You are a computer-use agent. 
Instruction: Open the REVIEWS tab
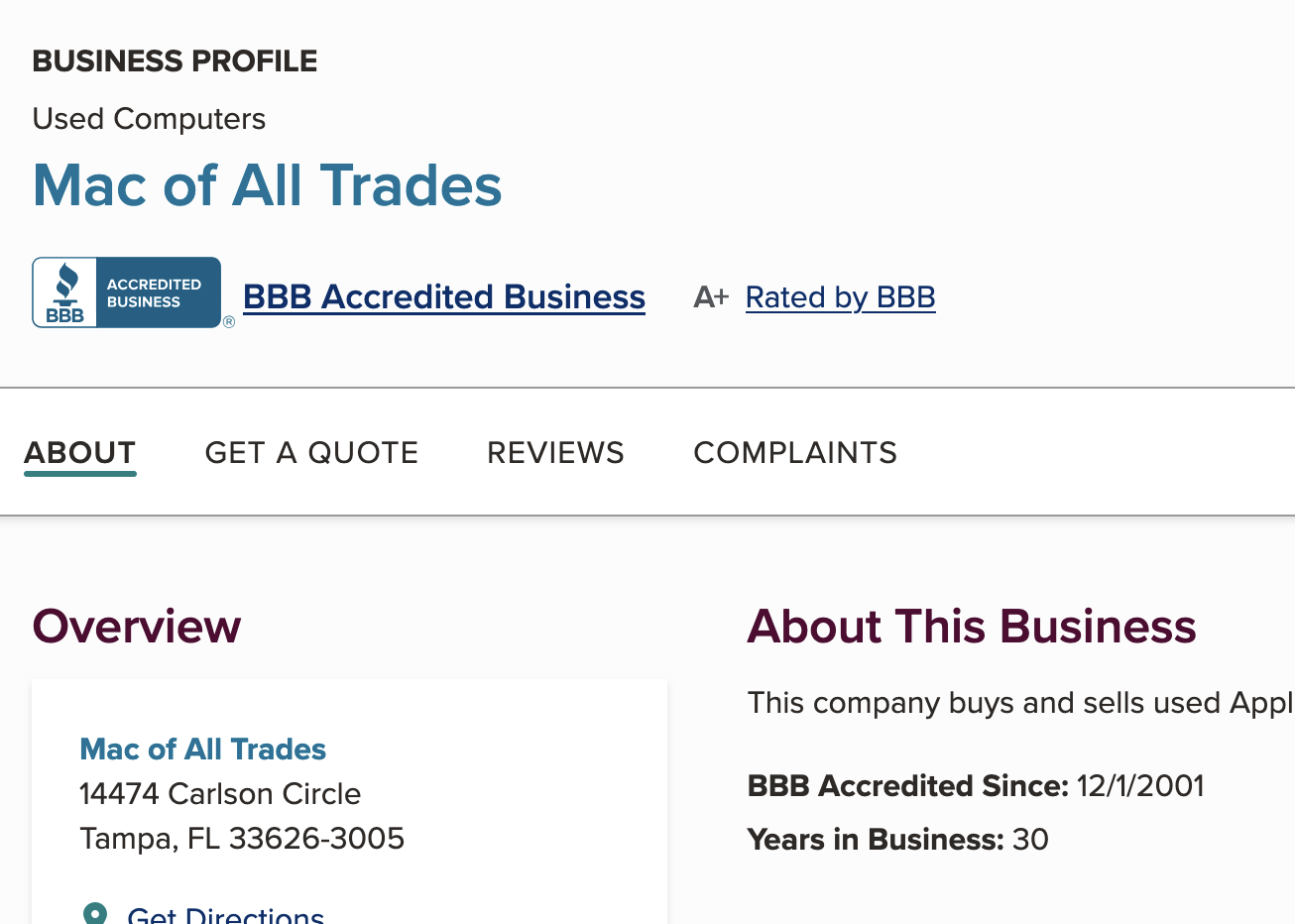pyautogui.click(x=555, y=452)
